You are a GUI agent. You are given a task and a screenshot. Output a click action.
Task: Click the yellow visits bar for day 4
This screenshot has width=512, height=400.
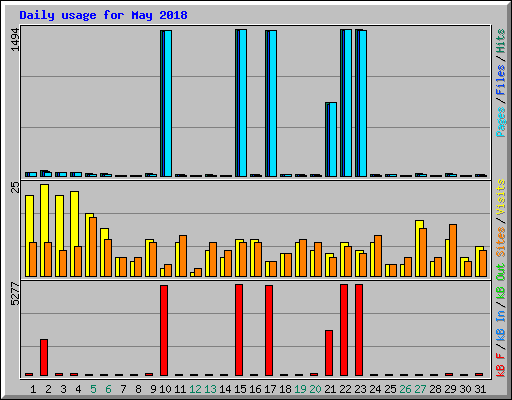coord(74,234)
